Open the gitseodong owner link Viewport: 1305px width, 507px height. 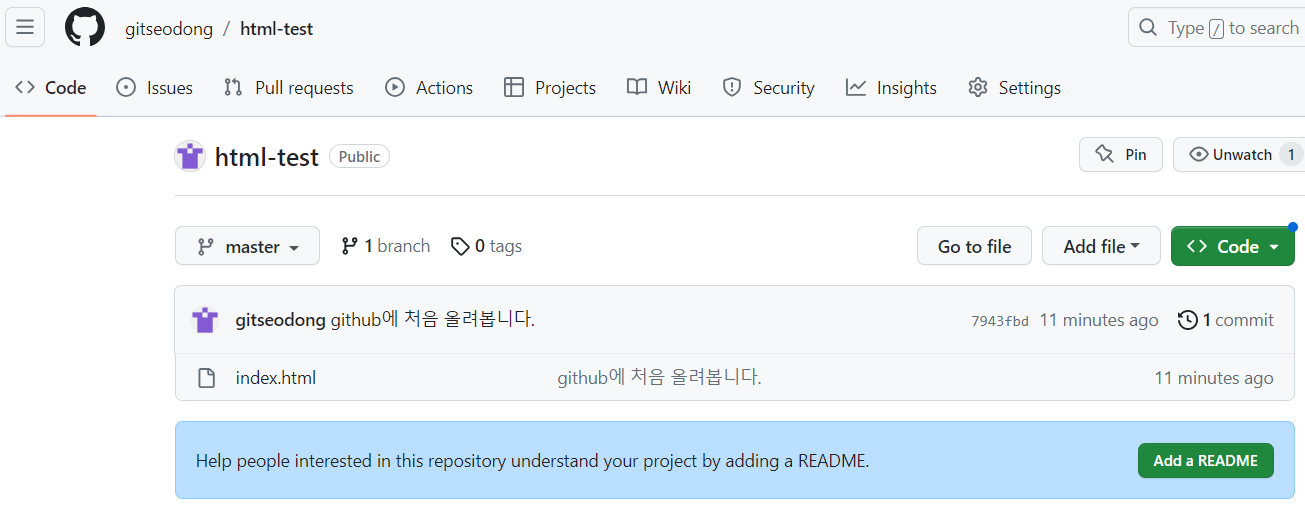[x=169, y=29]
